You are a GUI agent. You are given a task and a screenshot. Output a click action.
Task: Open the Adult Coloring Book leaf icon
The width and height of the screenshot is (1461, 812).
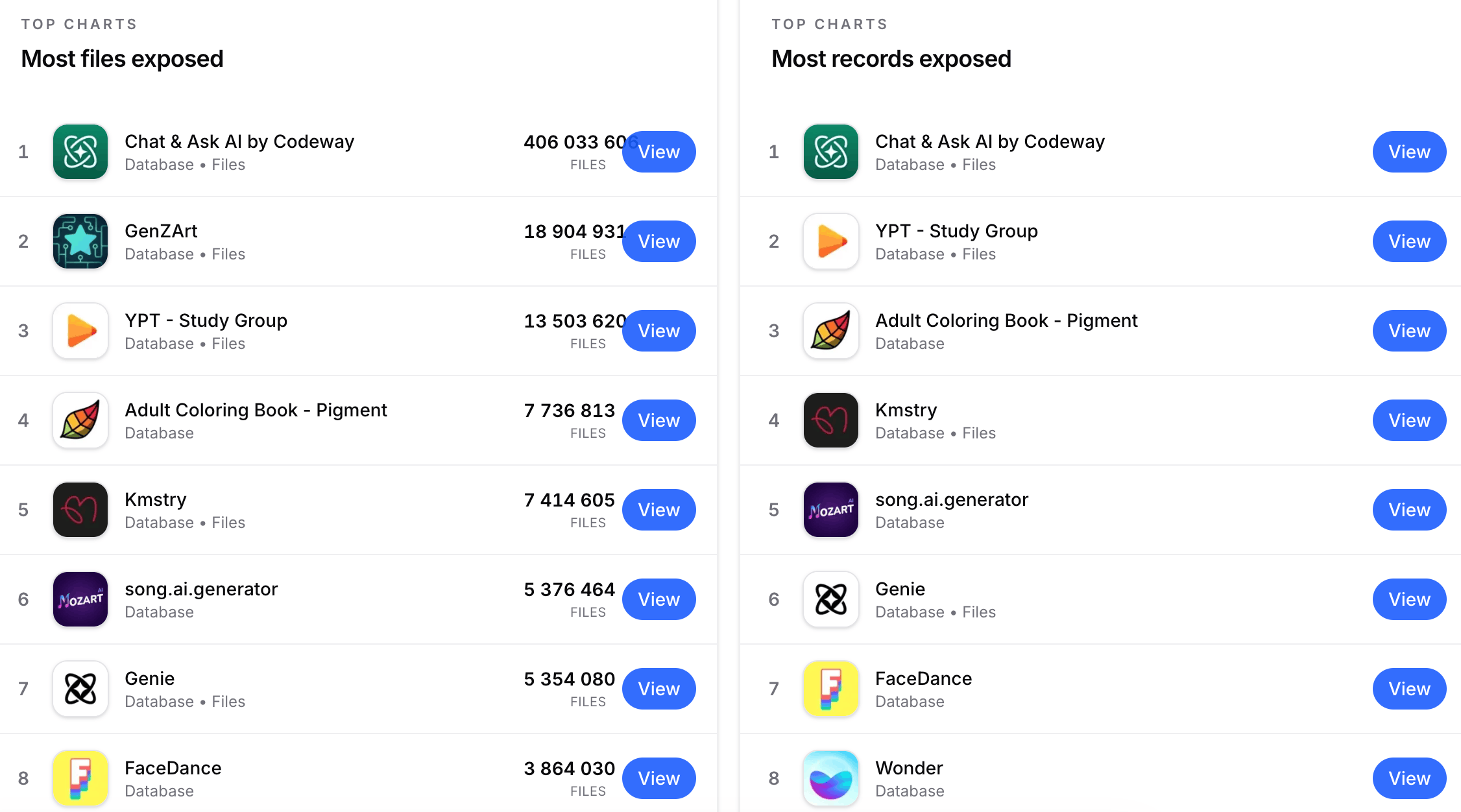(x=80, y=420)
